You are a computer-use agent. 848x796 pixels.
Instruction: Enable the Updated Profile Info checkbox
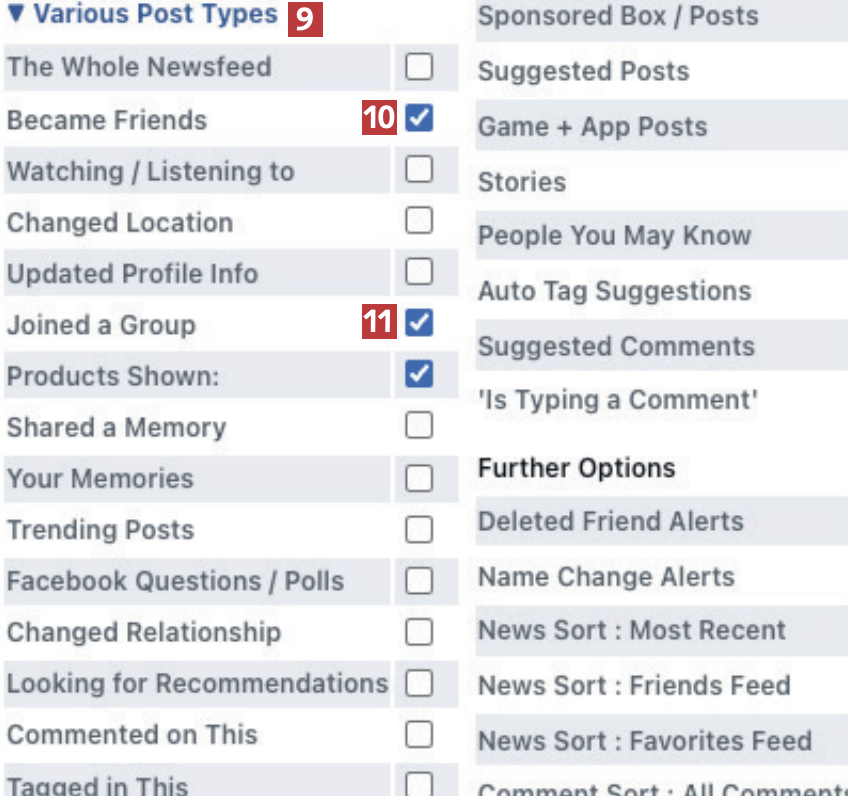pos(419,272)
